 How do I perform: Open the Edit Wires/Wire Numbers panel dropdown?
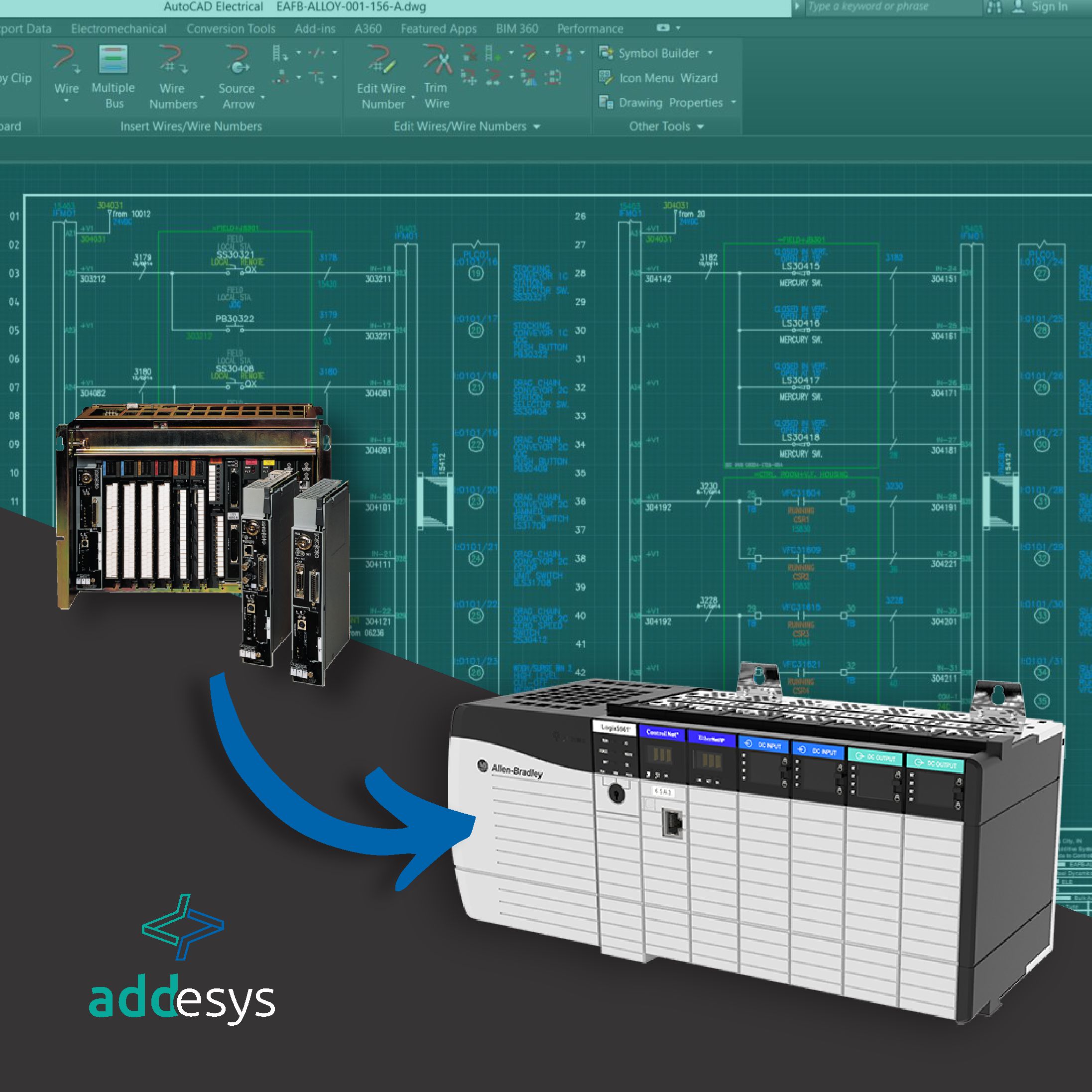pyautogui.click(x=536, y=126)
